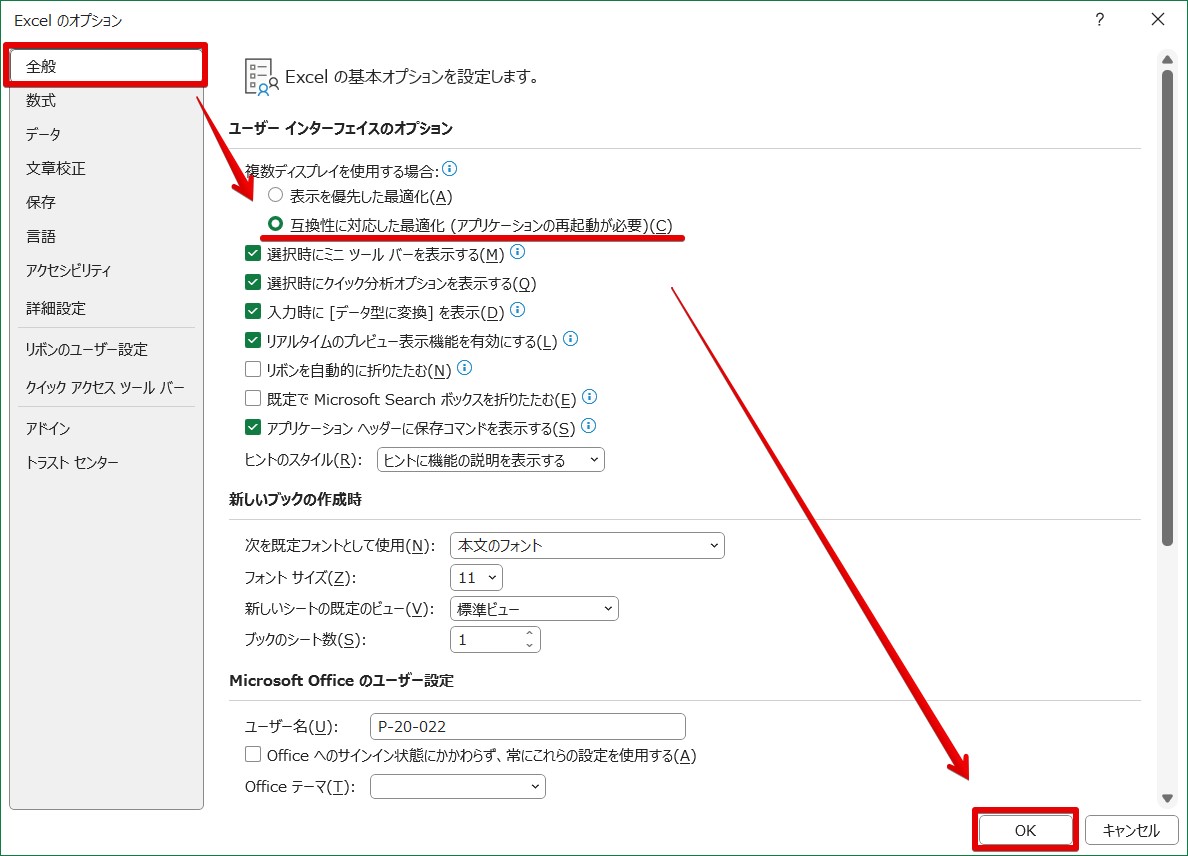
Task: Click info icon beside Microsoft Search option
Action: (589, 398)
